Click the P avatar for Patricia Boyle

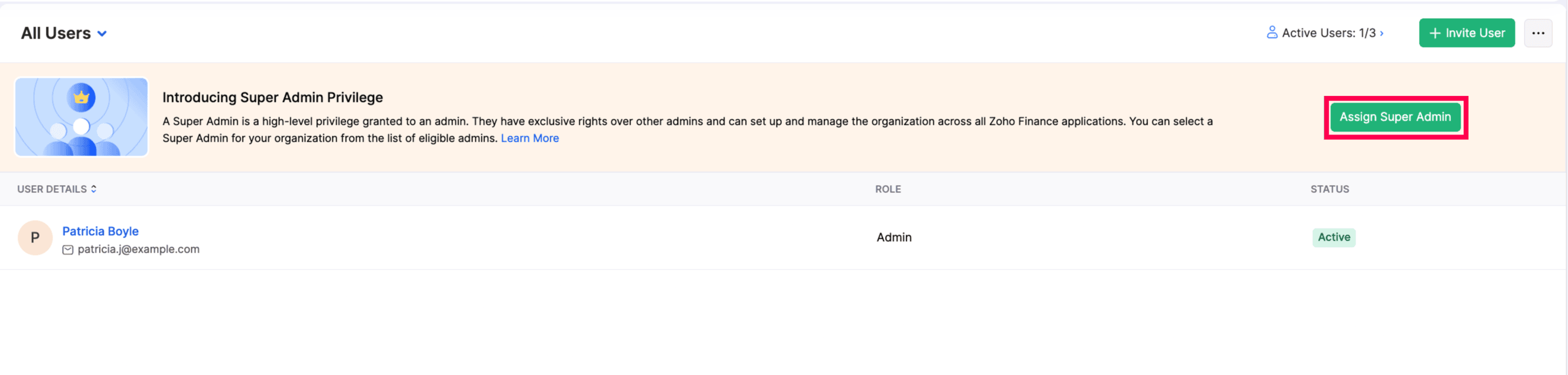click(x=35, y=238)
